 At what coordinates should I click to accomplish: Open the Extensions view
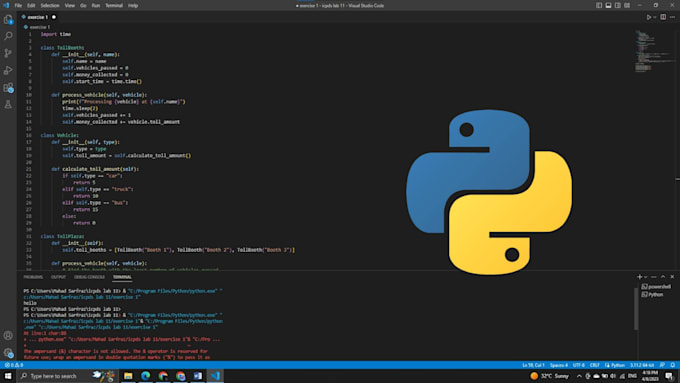(8, 88)
